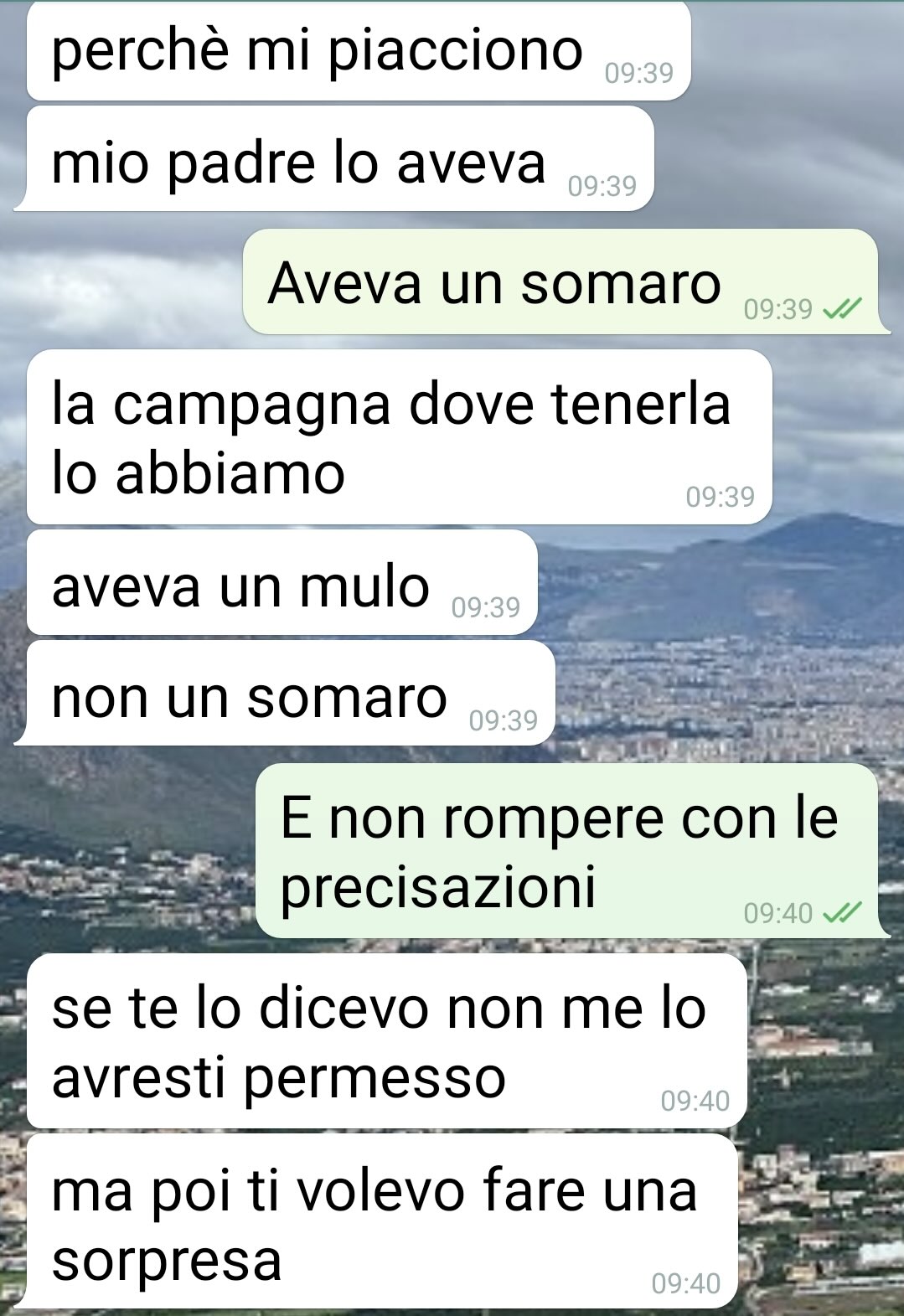Tap the 09:39 timestamp on 'mio padre lo aveva'
Screen dimensions: 904x1316
(x=602, y=186)
